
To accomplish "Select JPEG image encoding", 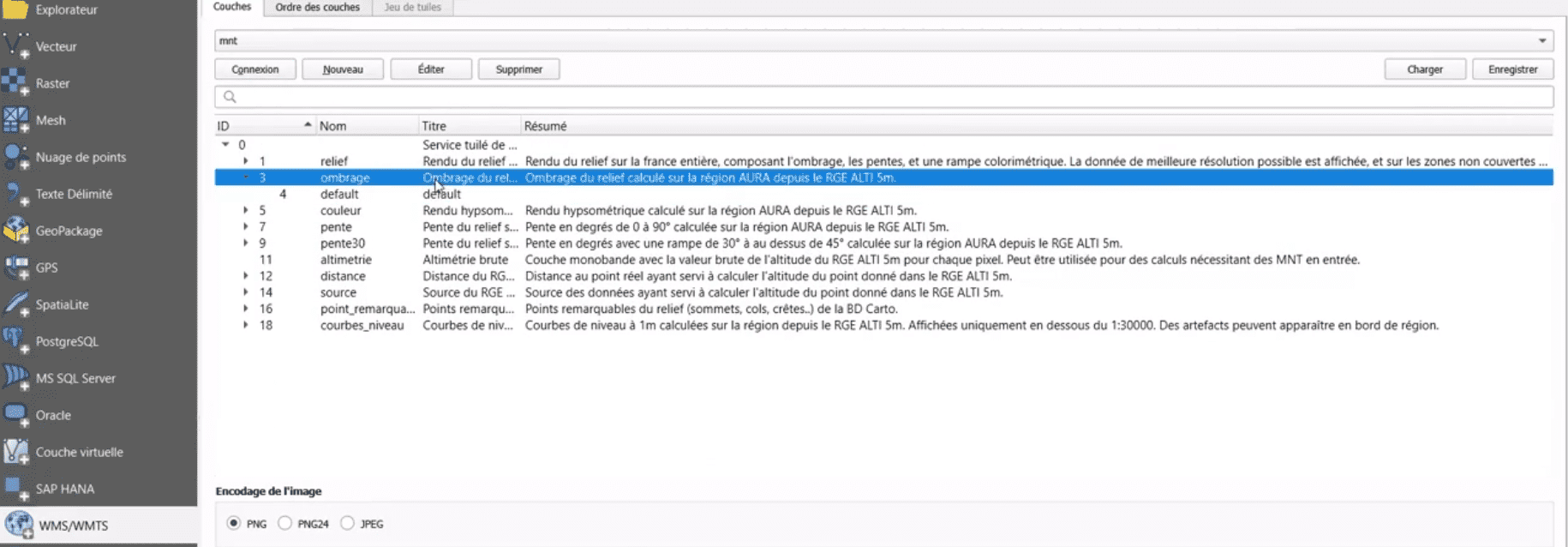I will (347, 523).
